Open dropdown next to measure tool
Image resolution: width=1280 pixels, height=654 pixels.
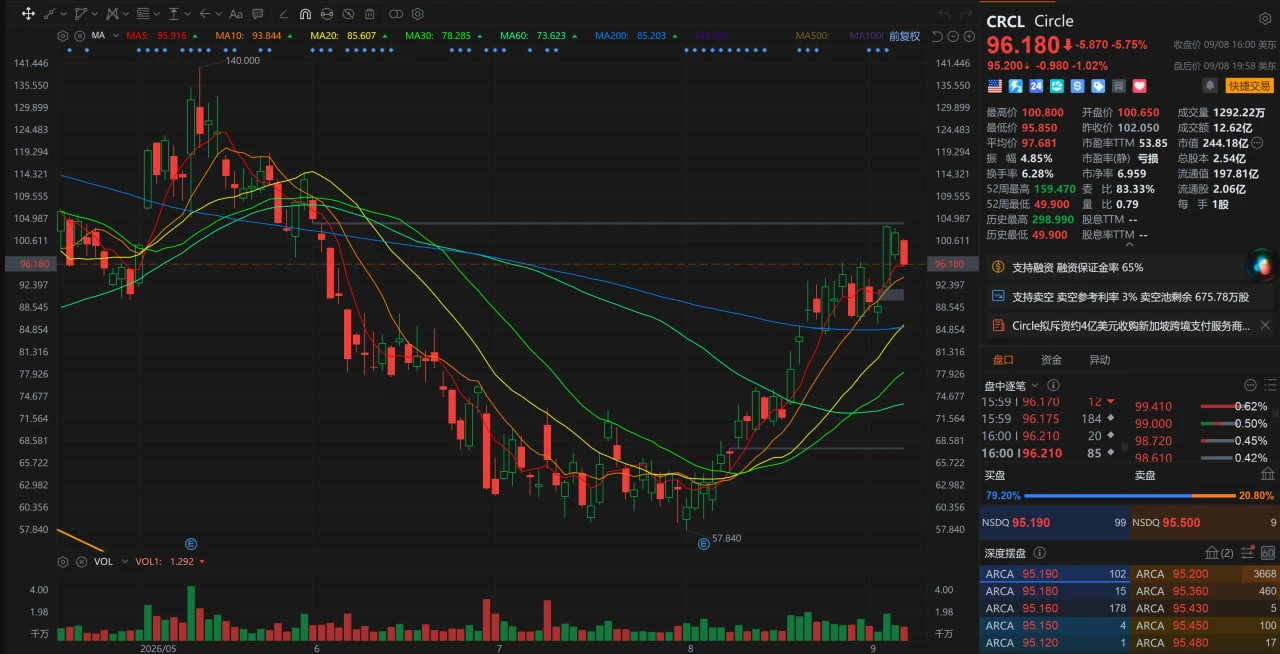tap(188, 15)
